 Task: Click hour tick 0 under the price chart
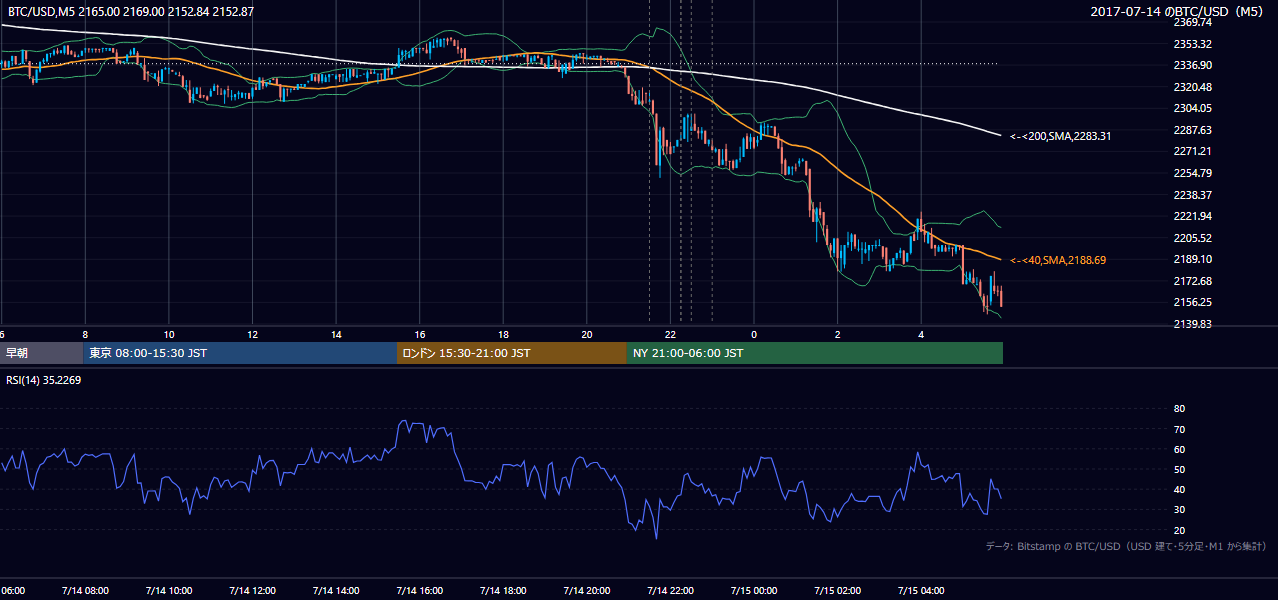pyautogui.click(x=754, y=335)
